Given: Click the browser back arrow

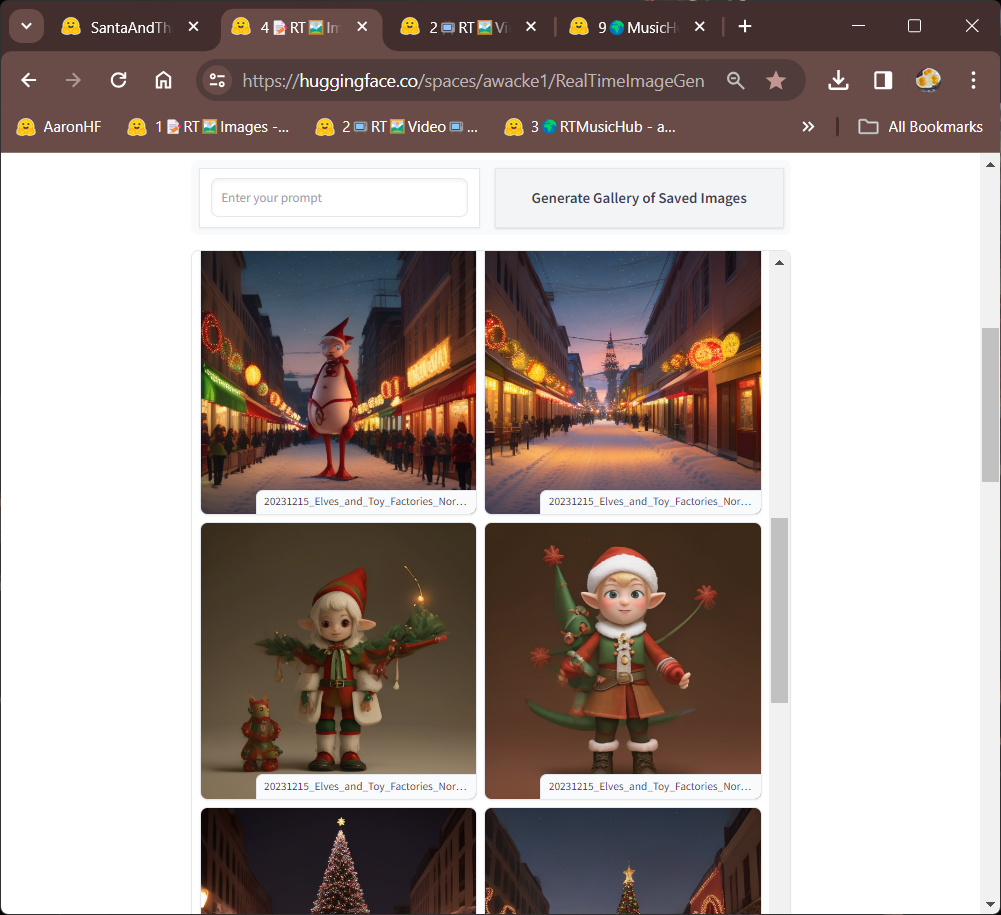Looking at the screenshot, I should tap(29, 81).
